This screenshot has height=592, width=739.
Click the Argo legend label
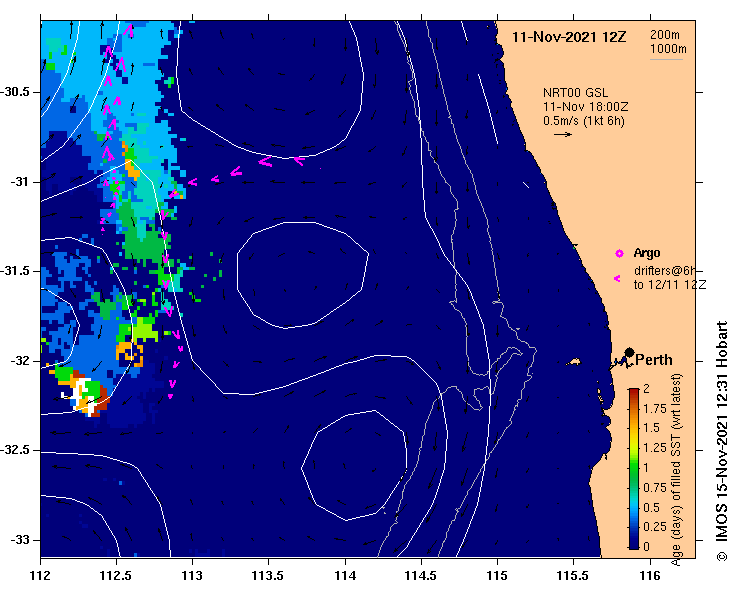pos(647,253)
